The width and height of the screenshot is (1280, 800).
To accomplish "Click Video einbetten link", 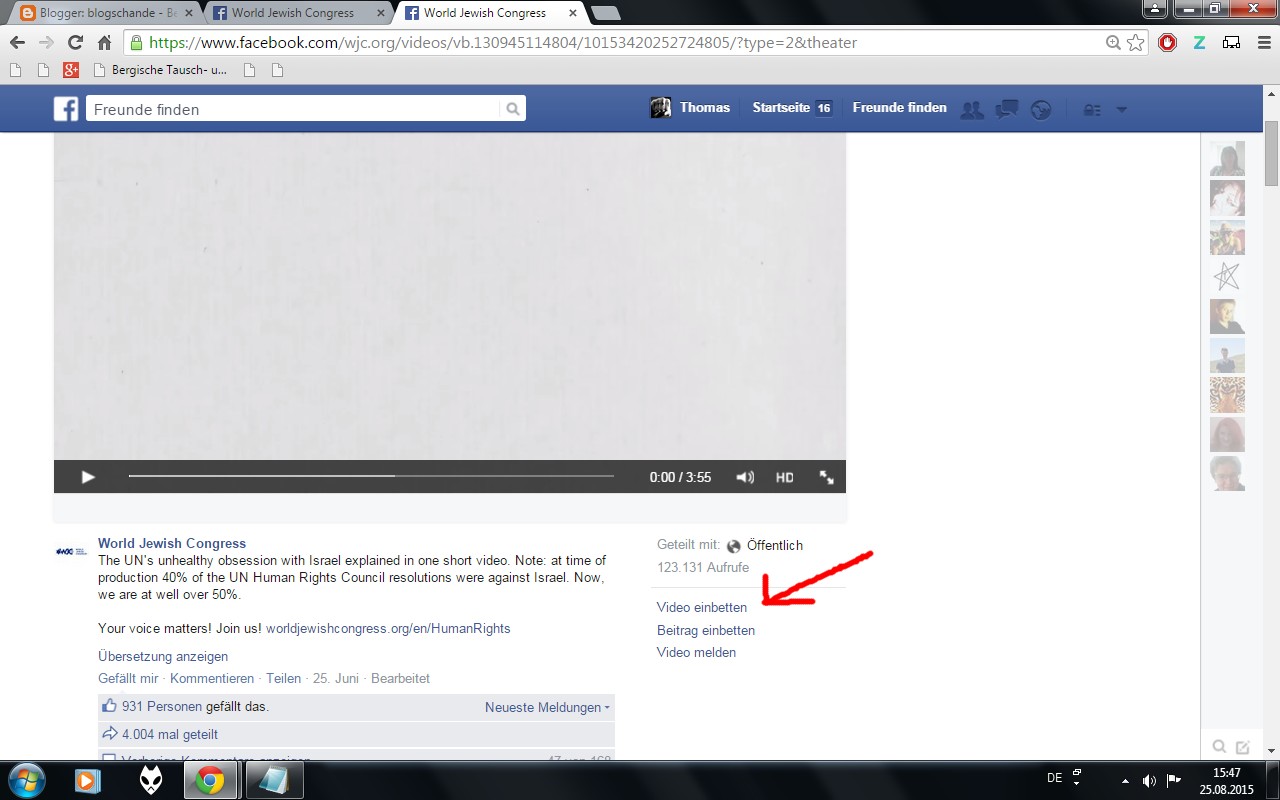I will [702, 607].
